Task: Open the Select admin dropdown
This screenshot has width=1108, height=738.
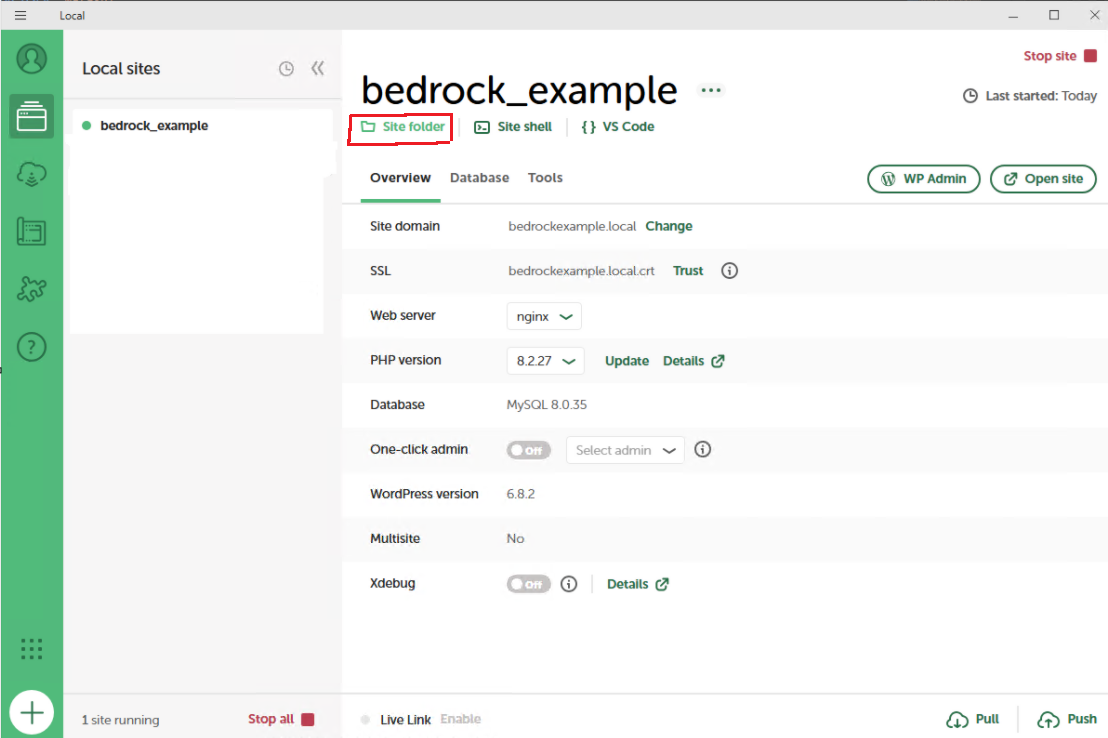Action: click(625, 450)
